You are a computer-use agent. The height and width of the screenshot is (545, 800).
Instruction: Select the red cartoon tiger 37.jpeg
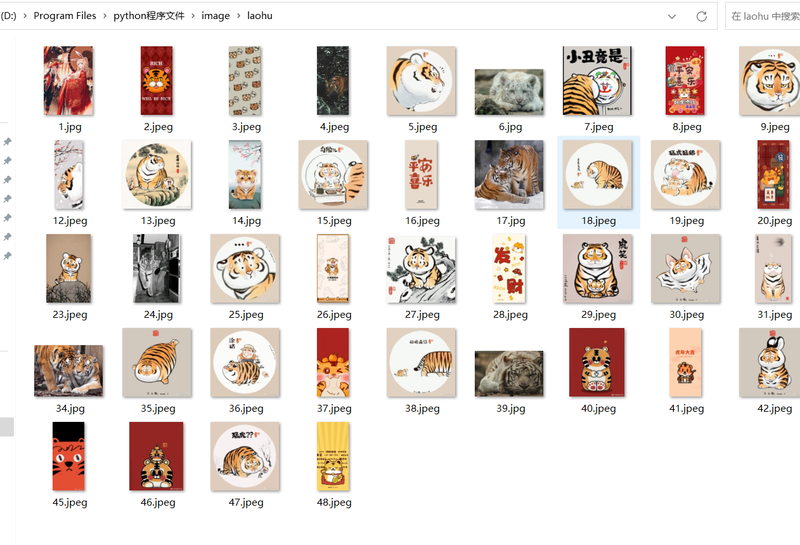333,363
